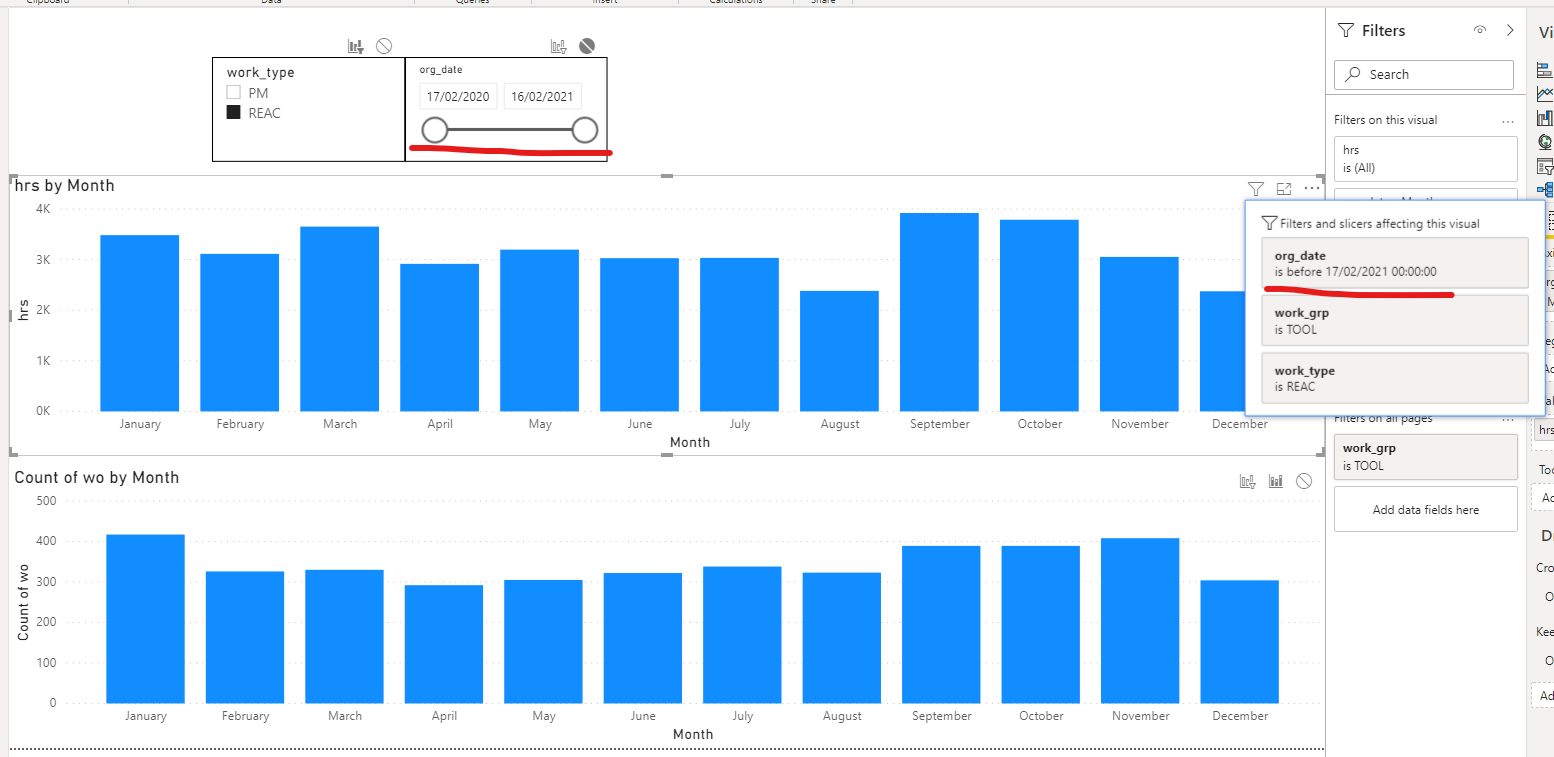Open focus mode for hrs by Month chart
Image resolution: width=1554 pixels, height=757 pixels.
point(1284,188)
